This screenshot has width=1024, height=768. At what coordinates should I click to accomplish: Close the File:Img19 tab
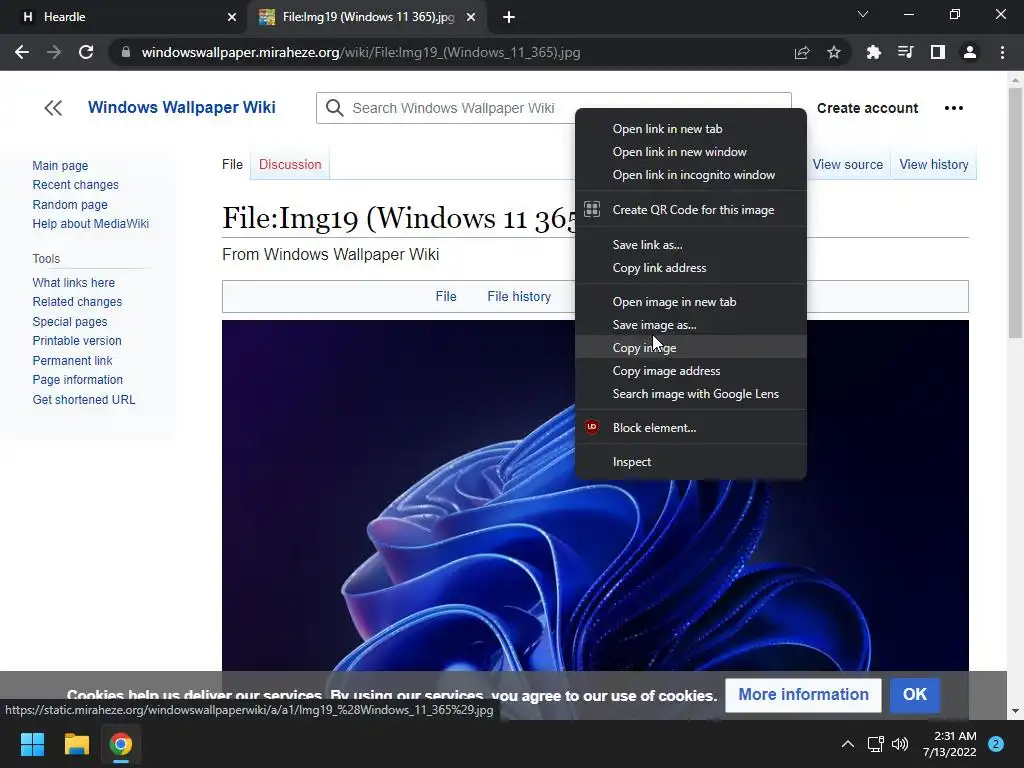pos(471,17)
